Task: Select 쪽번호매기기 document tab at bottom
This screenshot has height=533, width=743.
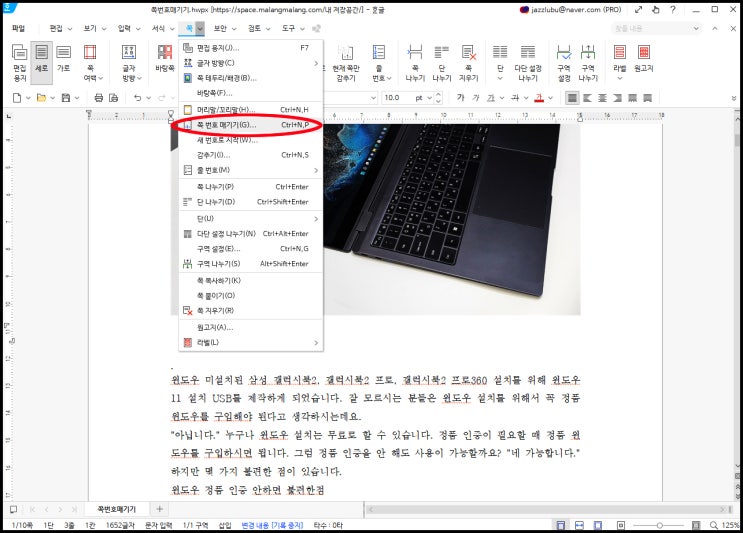Action: click(x=117, y=509)
